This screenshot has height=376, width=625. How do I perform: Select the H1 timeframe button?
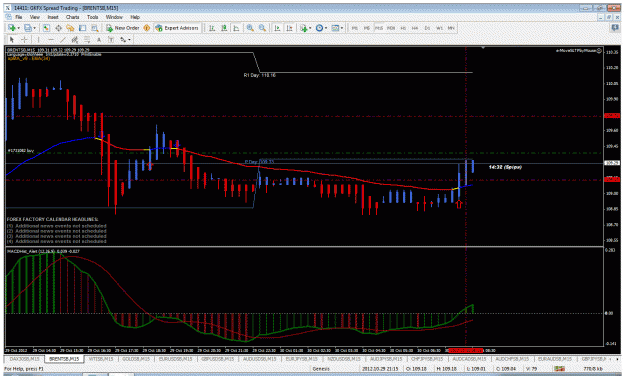[403, 28]
